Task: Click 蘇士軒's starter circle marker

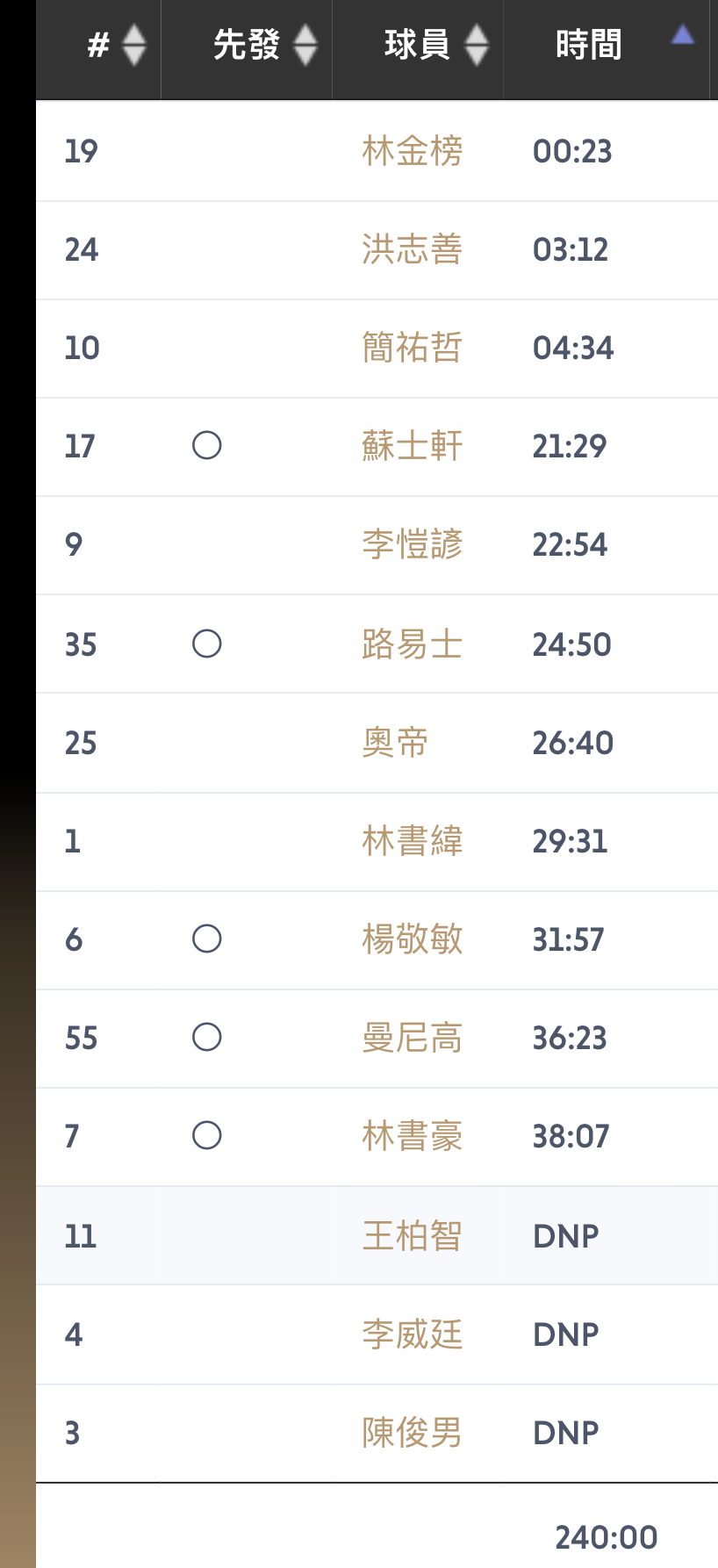Action: [207, 446]
